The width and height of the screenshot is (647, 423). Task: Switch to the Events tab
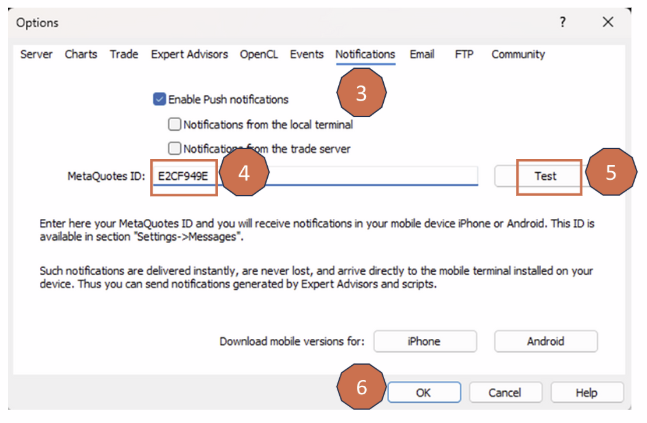point(306,55)
